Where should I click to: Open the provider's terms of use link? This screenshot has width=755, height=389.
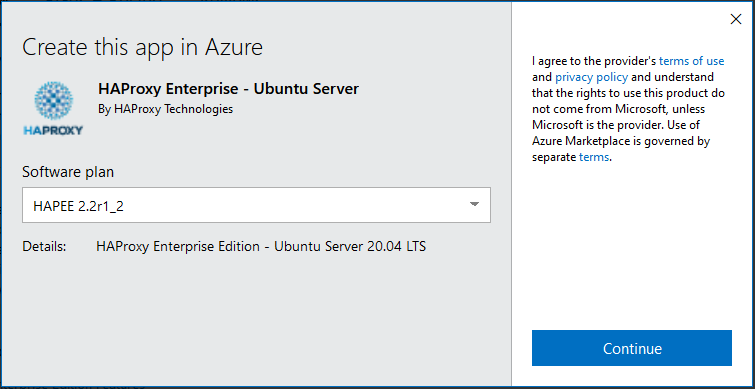pyautogui.click(x=691, y=61)
